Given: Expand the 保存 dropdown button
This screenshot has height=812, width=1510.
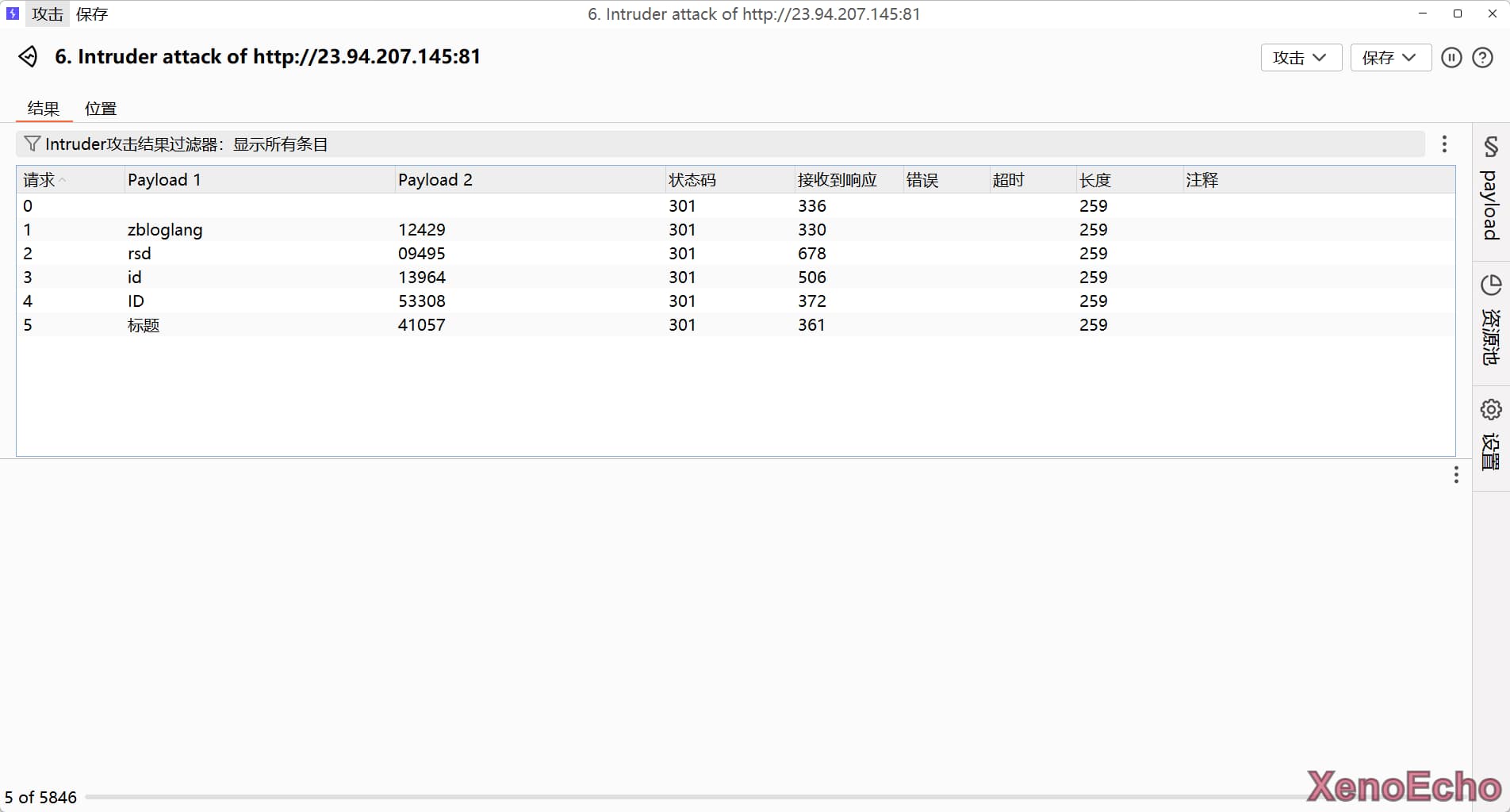Looking at the screenshot, I should 1389,58.
